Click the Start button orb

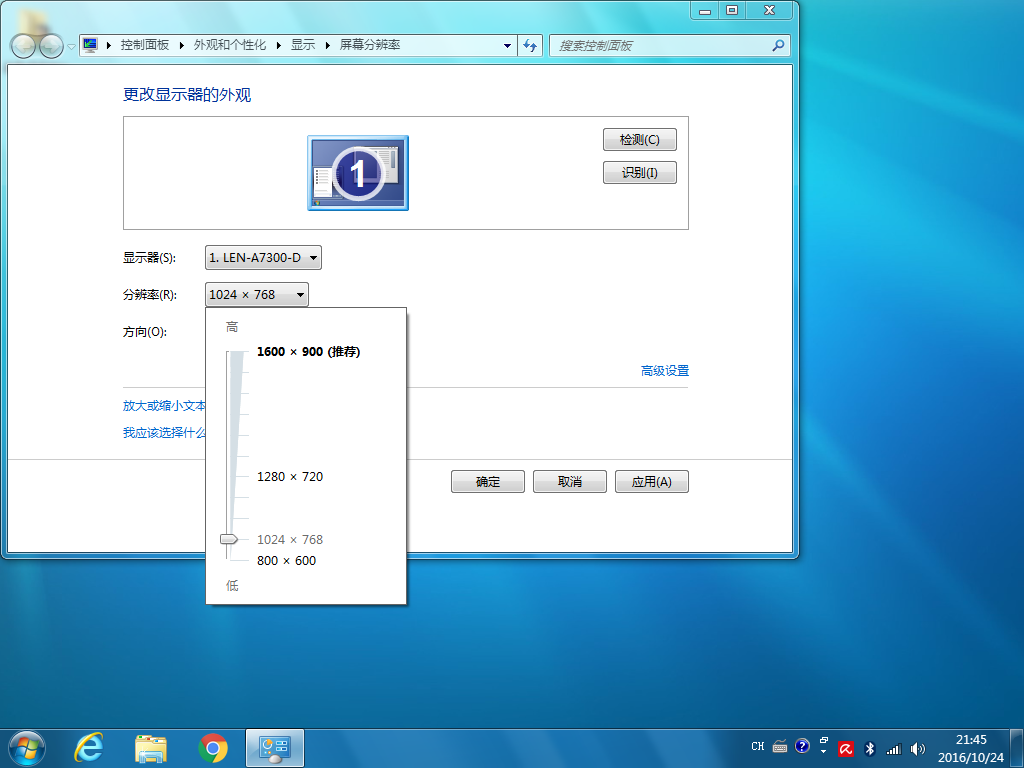27,748
